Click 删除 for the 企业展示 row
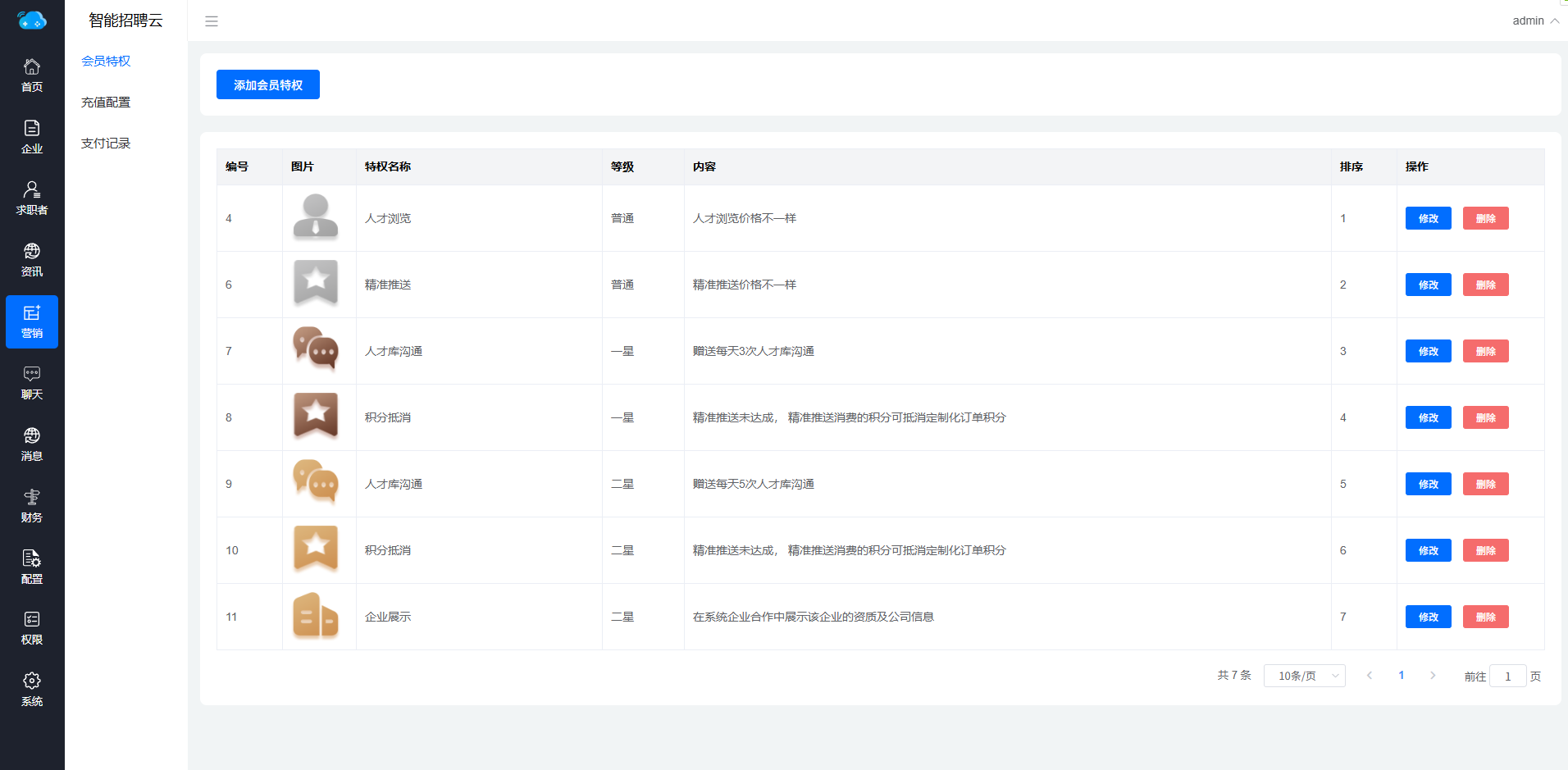Screen dimensions: 1568x770 pos(1485,617)
